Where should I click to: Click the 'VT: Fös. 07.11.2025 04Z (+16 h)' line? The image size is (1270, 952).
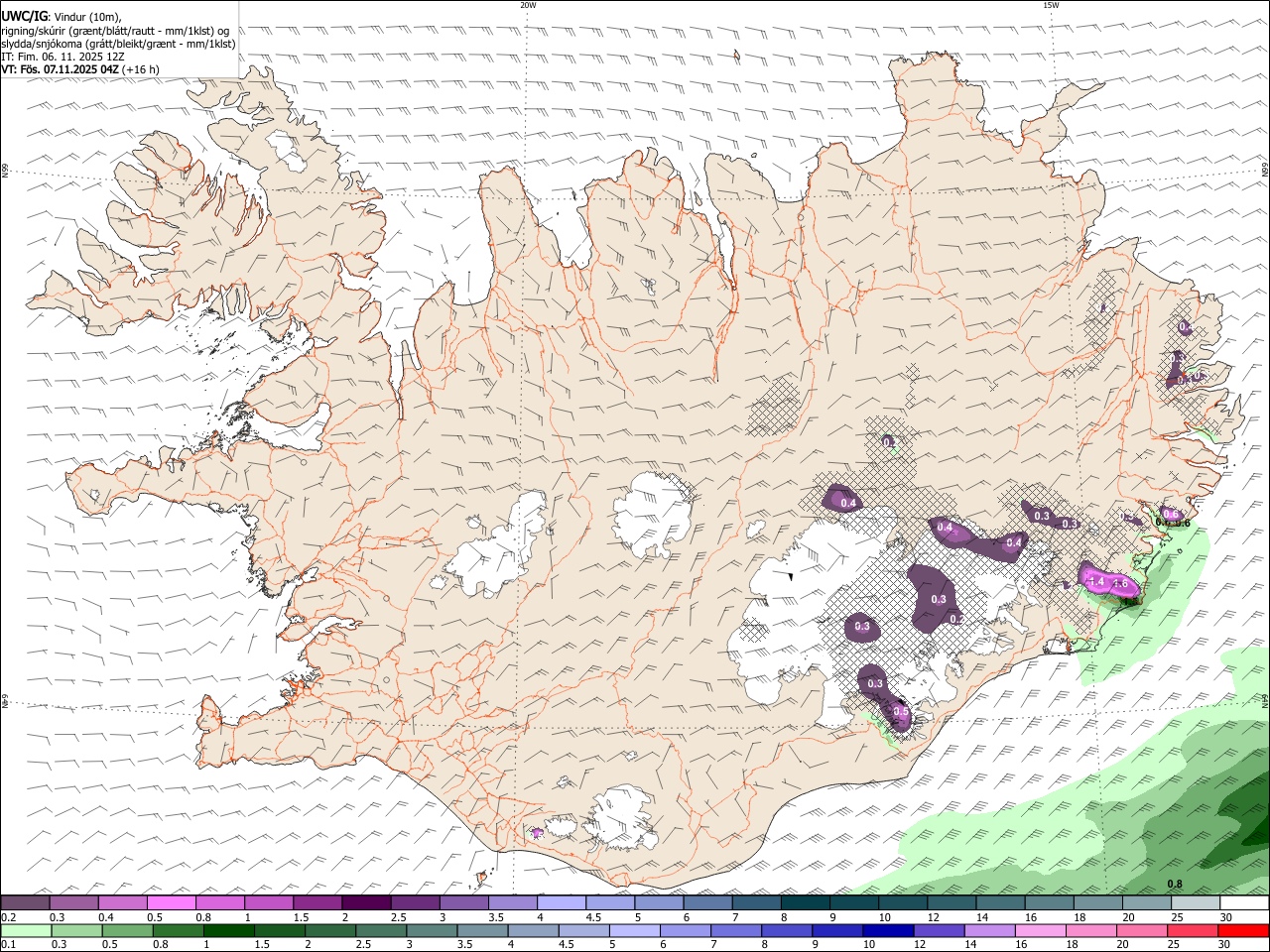tap(80, 69)
